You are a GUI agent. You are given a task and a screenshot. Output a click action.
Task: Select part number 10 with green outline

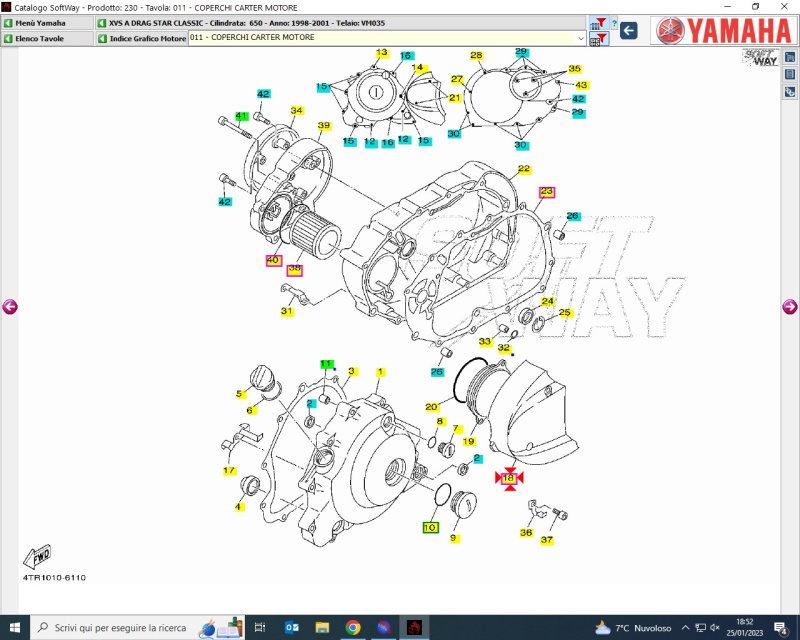click(430, 527)
